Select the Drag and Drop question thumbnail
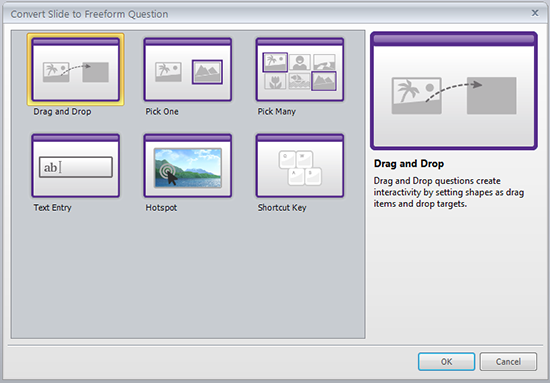This screenshot has height=383, width=550. coord(75,69)
